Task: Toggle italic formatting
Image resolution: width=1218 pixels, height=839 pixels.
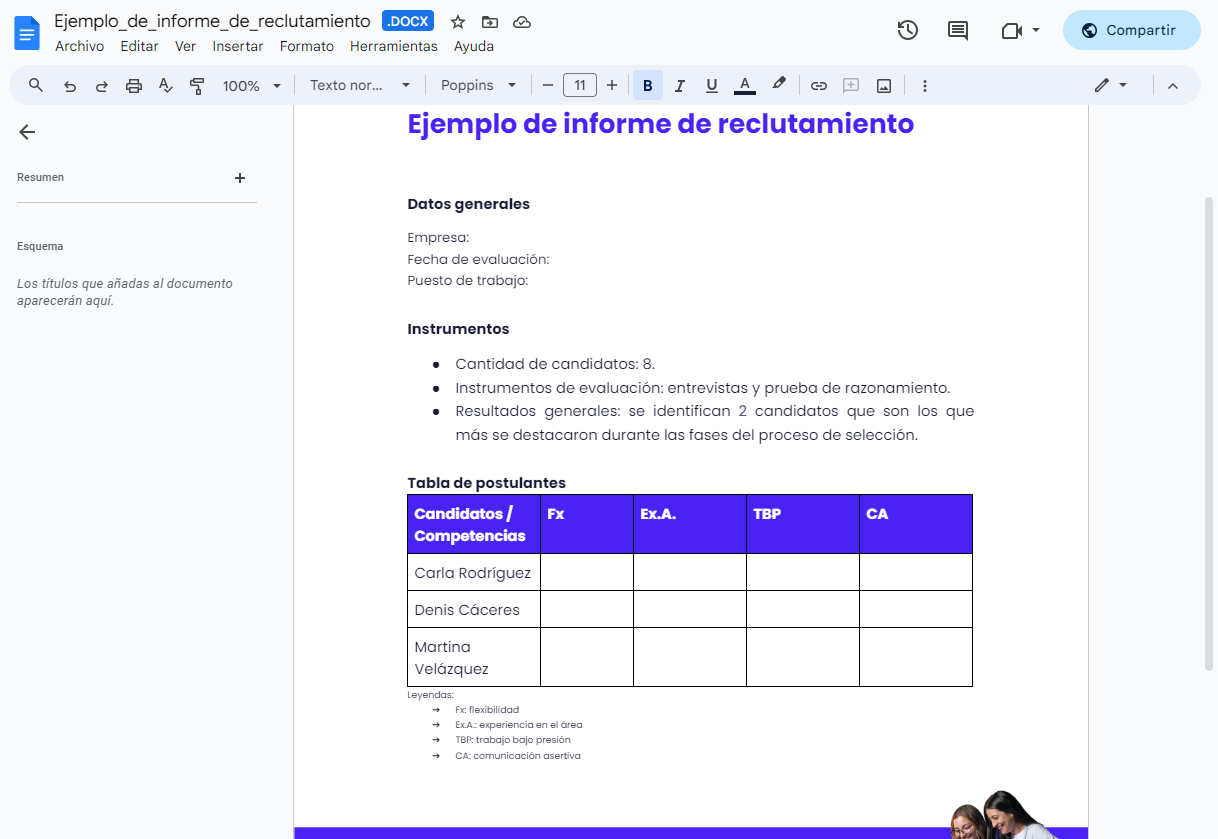Action: pyautogui.click(x=680, y=86)
